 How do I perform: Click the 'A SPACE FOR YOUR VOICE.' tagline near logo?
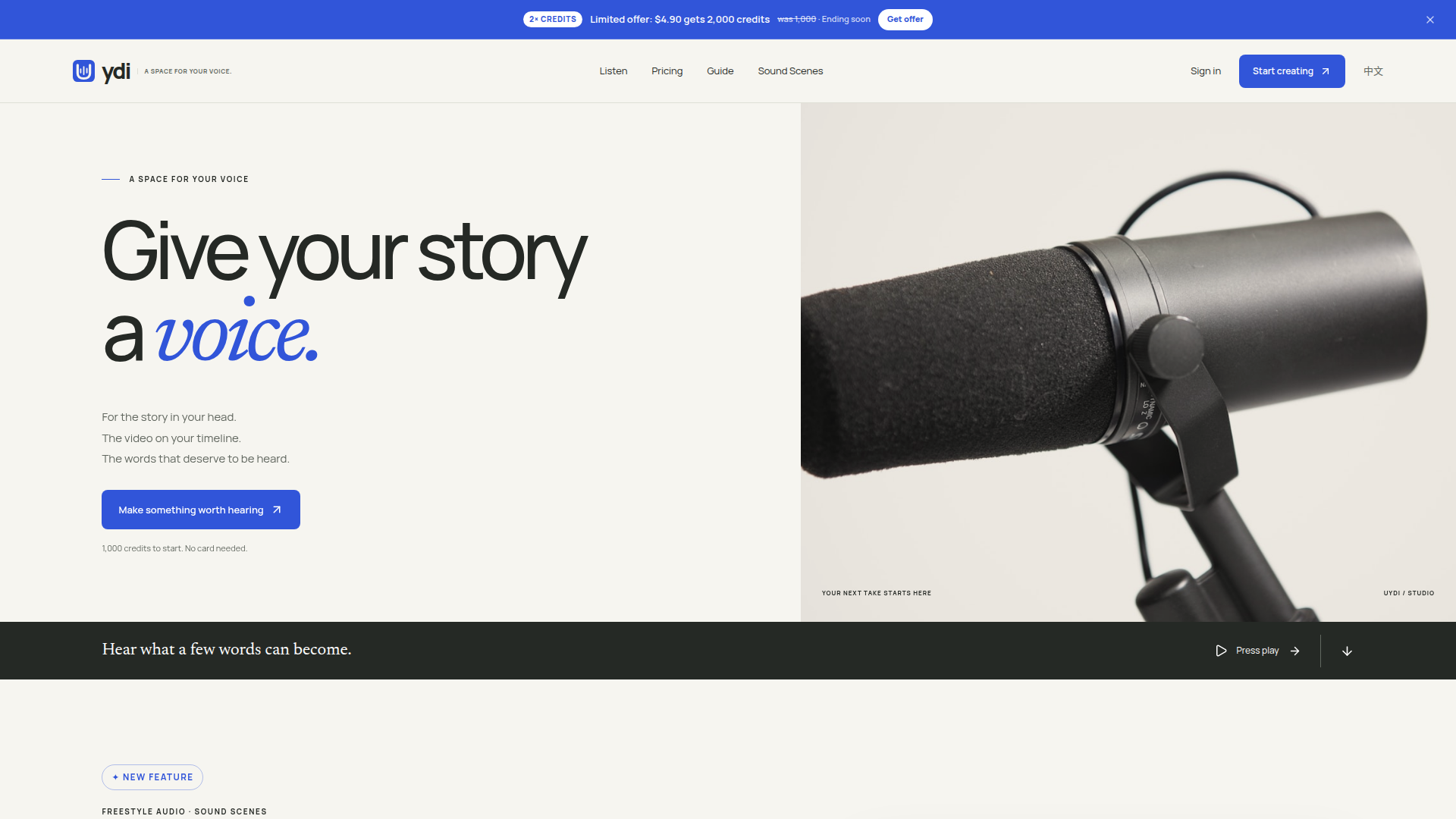click(x=188, y=71)
